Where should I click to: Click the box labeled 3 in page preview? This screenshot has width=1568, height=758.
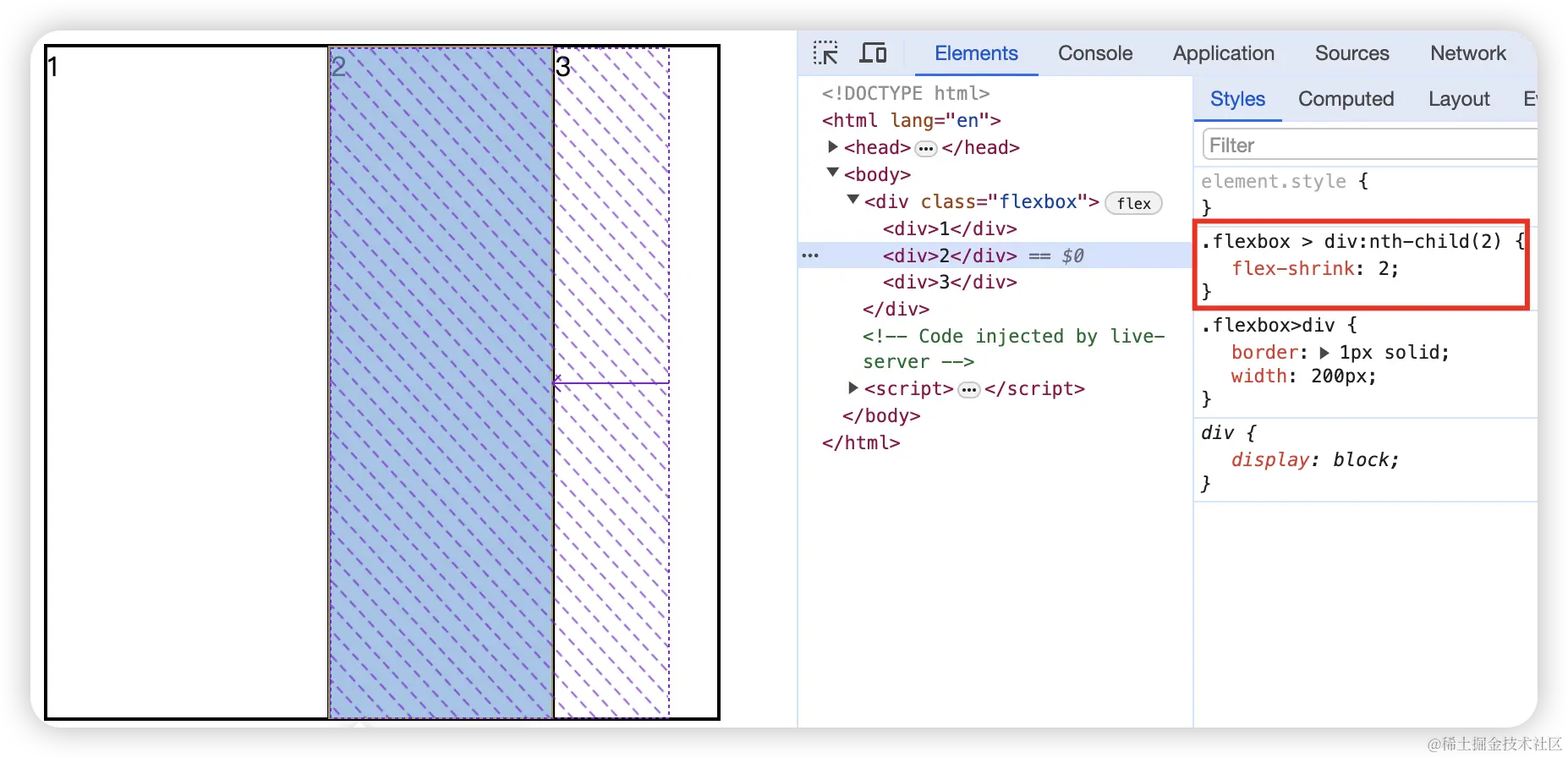611,382
